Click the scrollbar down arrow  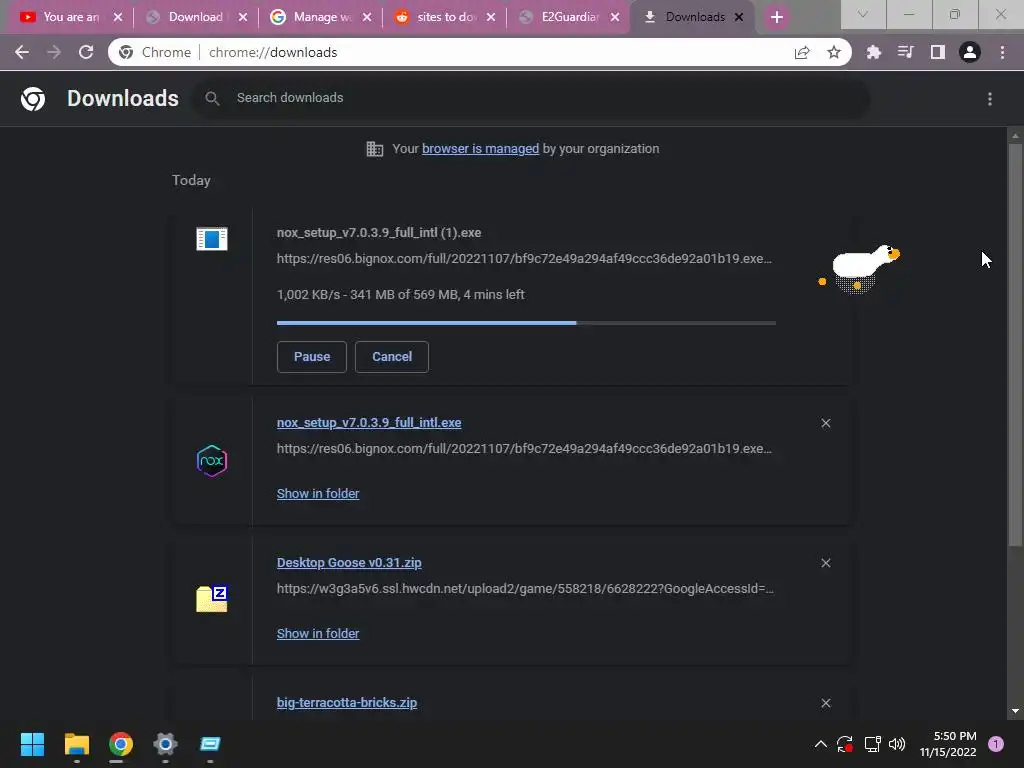pos(1014,711)
